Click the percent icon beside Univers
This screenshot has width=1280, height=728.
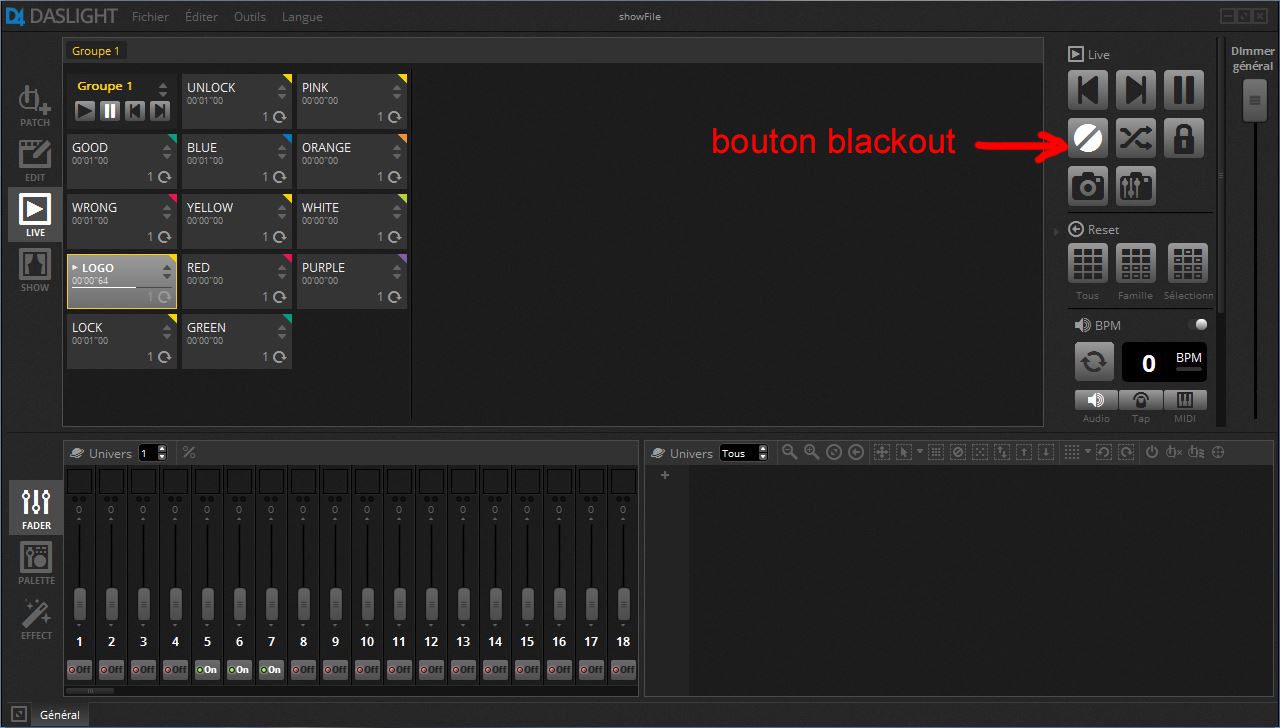tap(189, 453)
